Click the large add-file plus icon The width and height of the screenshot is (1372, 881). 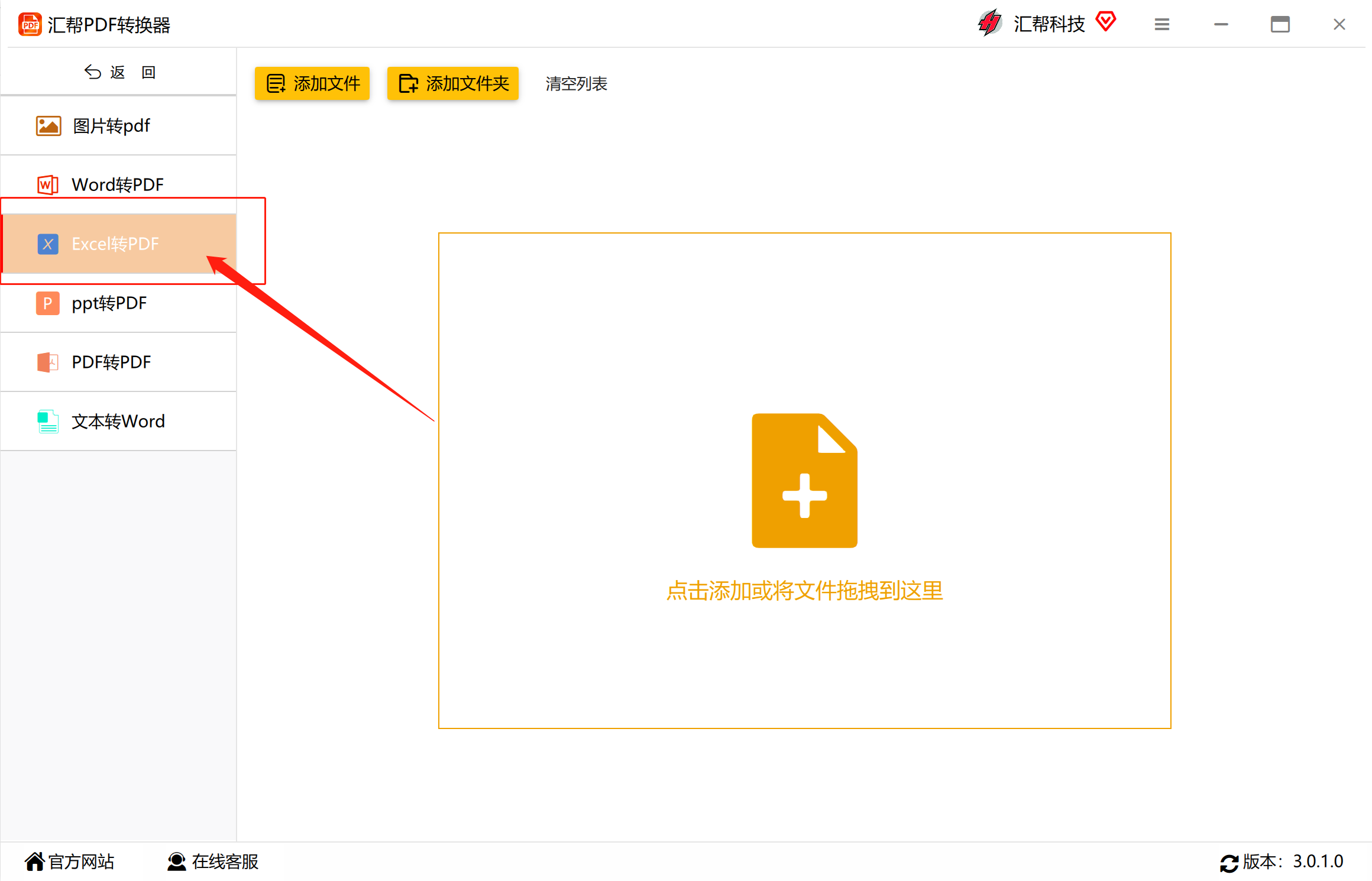(x=804, y=480)
